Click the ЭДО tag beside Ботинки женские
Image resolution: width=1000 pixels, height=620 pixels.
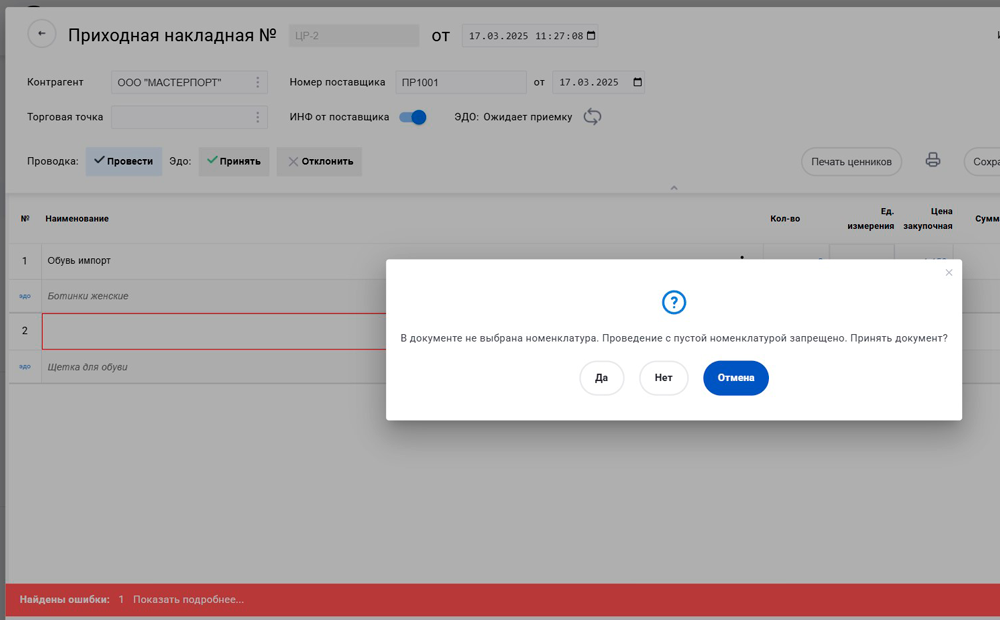(x=25, y=297)
